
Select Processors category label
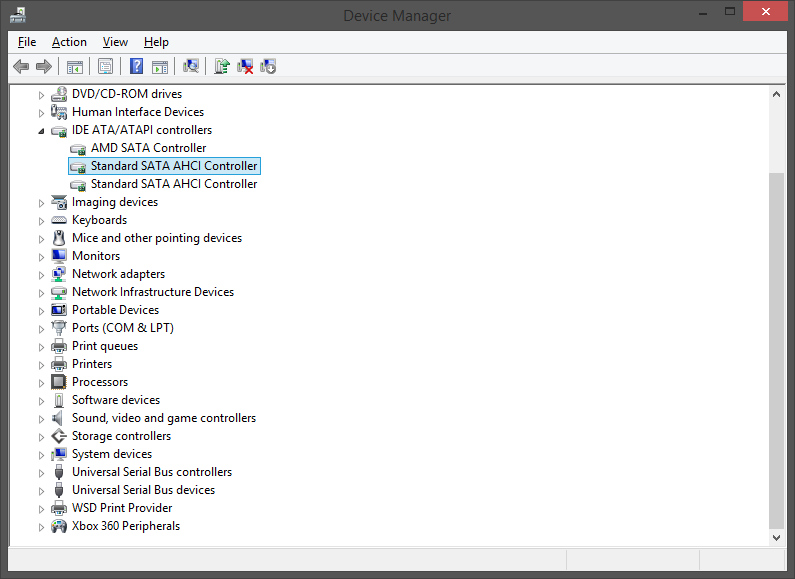point(100,382)
